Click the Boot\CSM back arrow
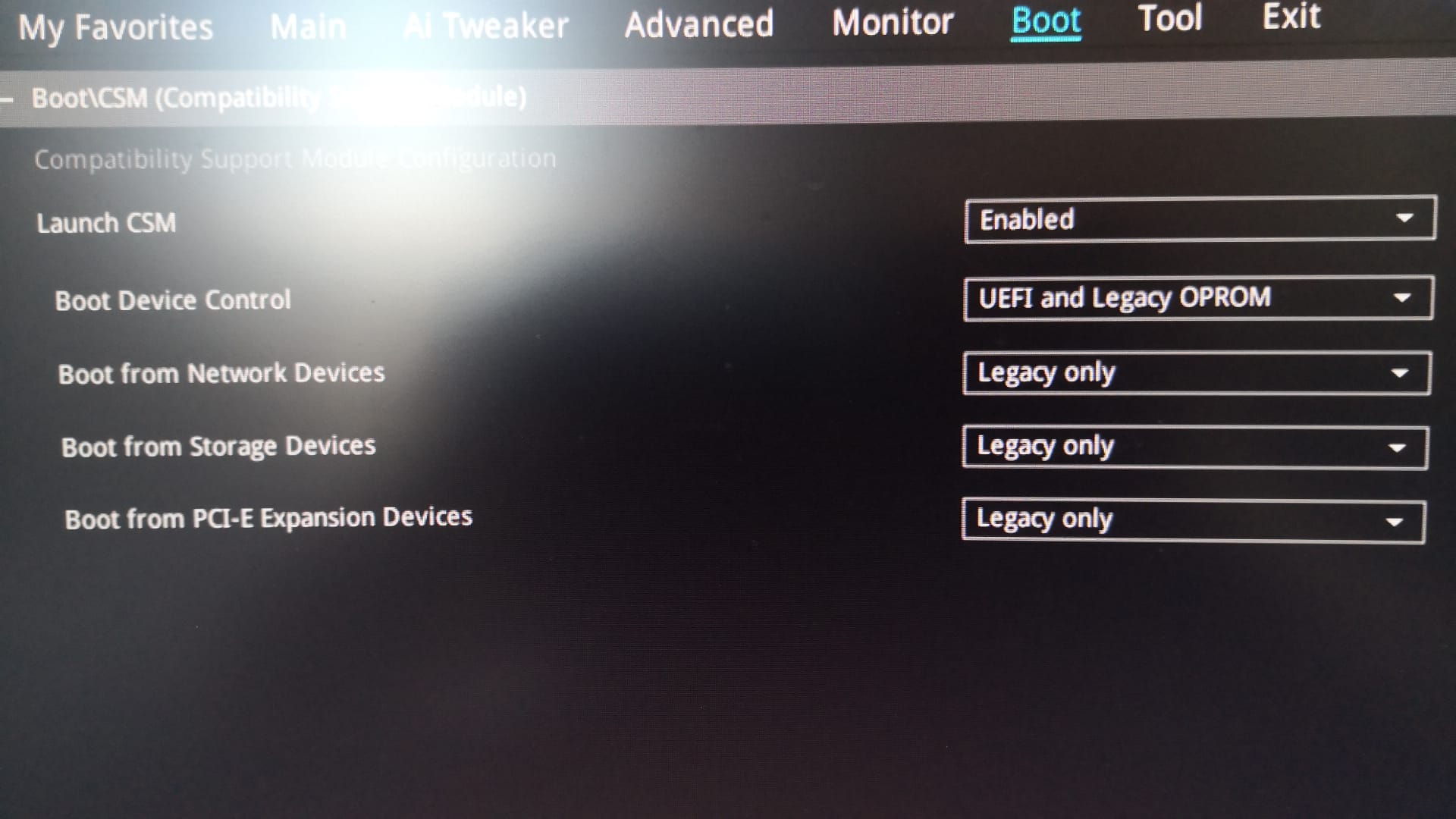This screenshot has height=819, width=1456. pos(7,99)
